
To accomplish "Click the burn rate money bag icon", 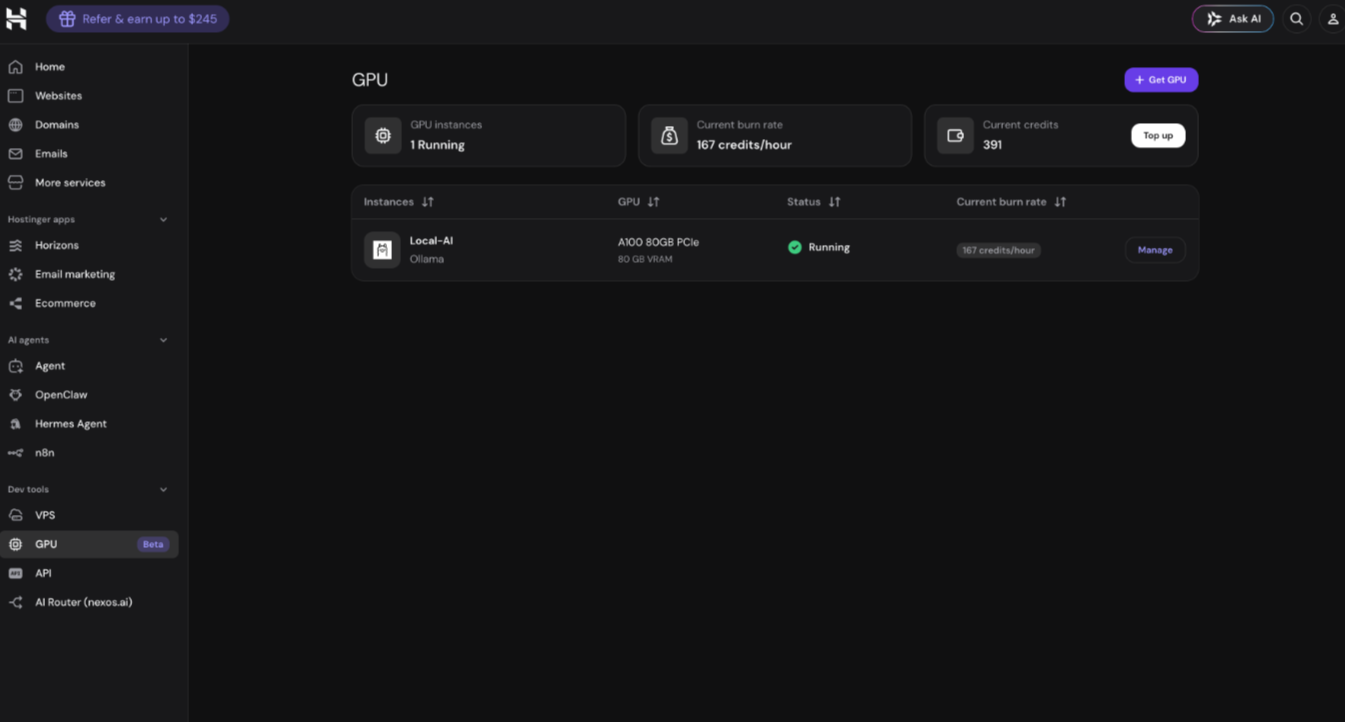I will tap(669, 135).
